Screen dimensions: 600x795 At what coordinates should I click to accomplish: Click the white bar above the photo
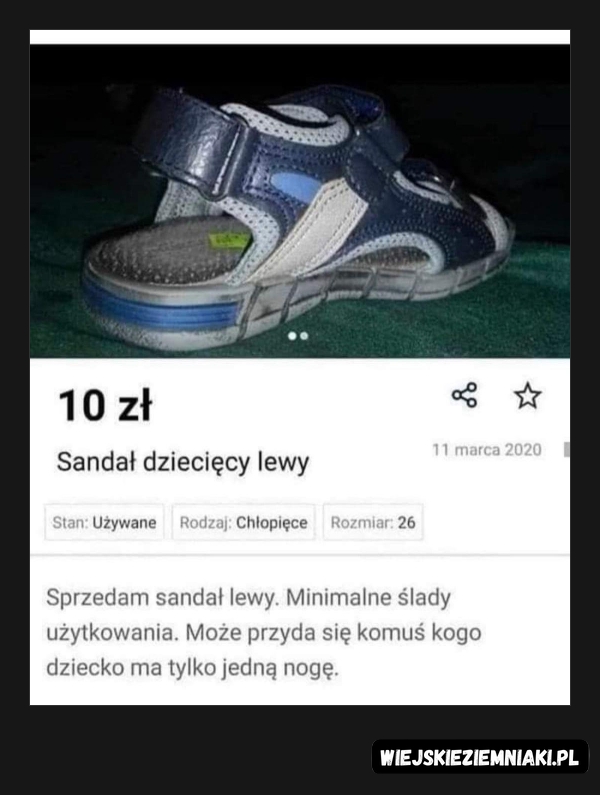[x=300, y=37]
